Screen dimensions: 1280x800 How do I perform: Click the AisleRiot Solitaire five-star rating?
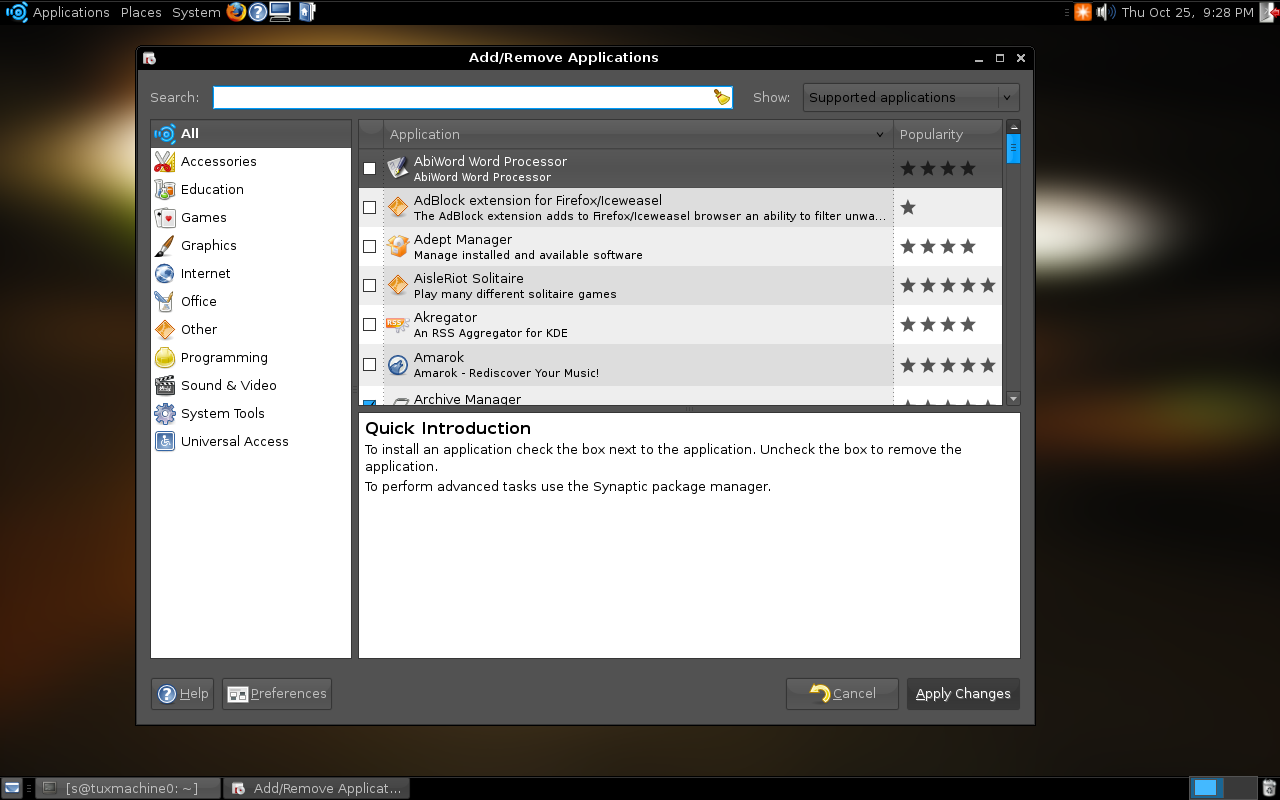(x=948, y=285)
